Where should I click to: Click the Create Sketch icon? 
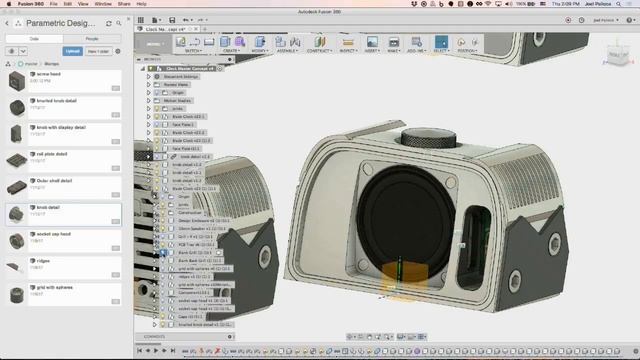[180, 42]
